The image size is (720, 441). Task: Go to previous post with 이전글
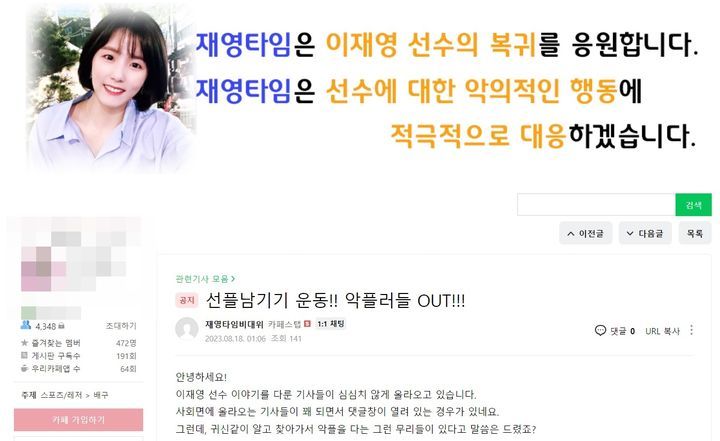585,233
